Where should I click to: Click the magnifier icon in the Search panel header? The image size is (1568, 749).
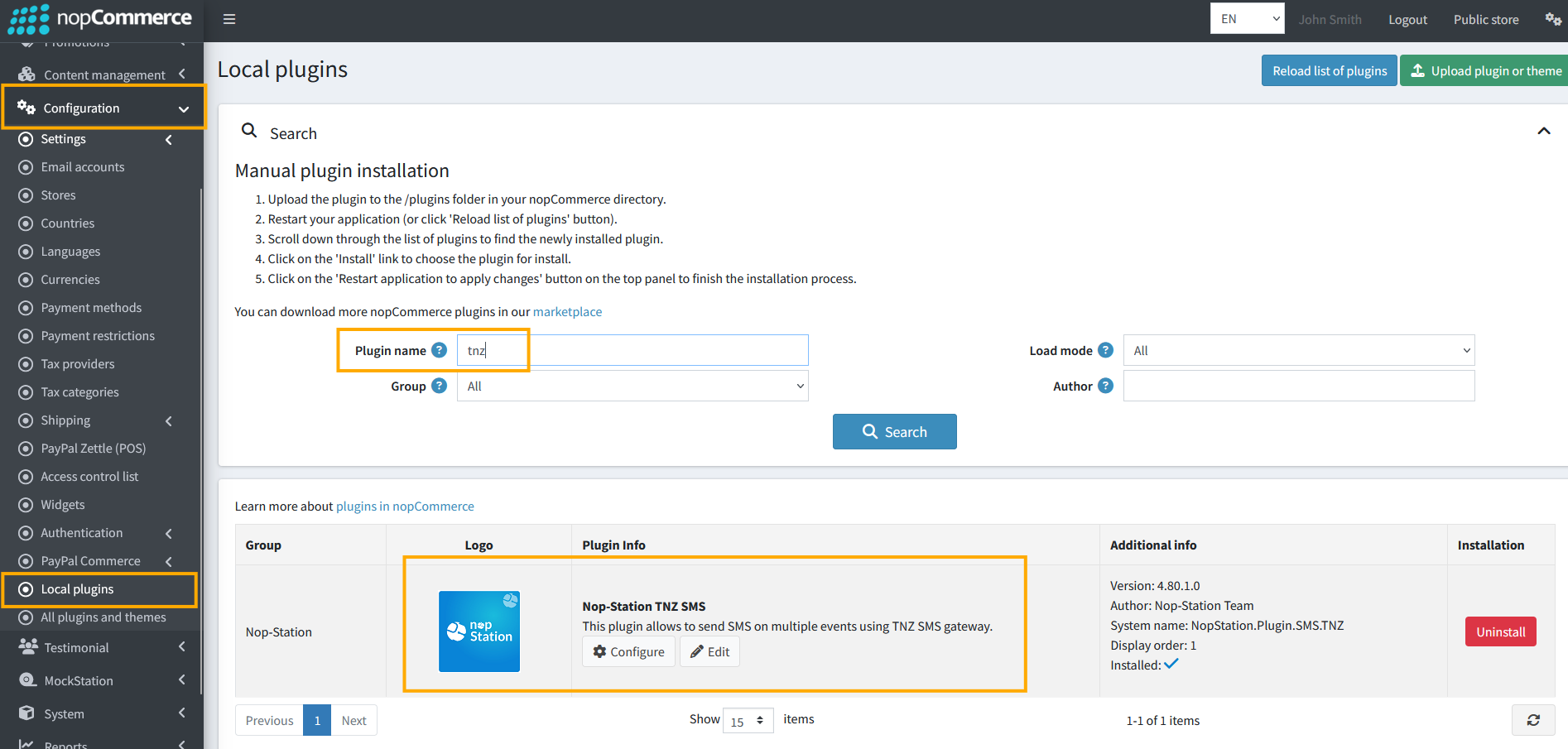coord(249,130)
